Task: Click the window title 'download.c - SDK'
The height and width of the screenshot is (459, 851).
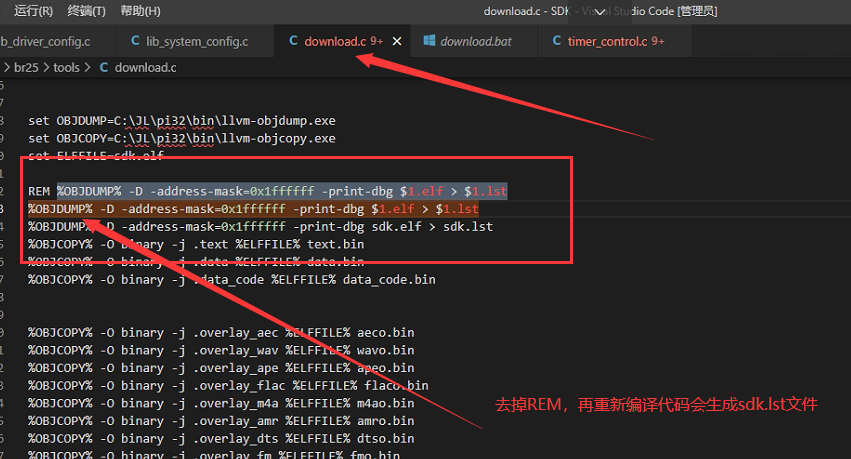Action: [527, 11]
